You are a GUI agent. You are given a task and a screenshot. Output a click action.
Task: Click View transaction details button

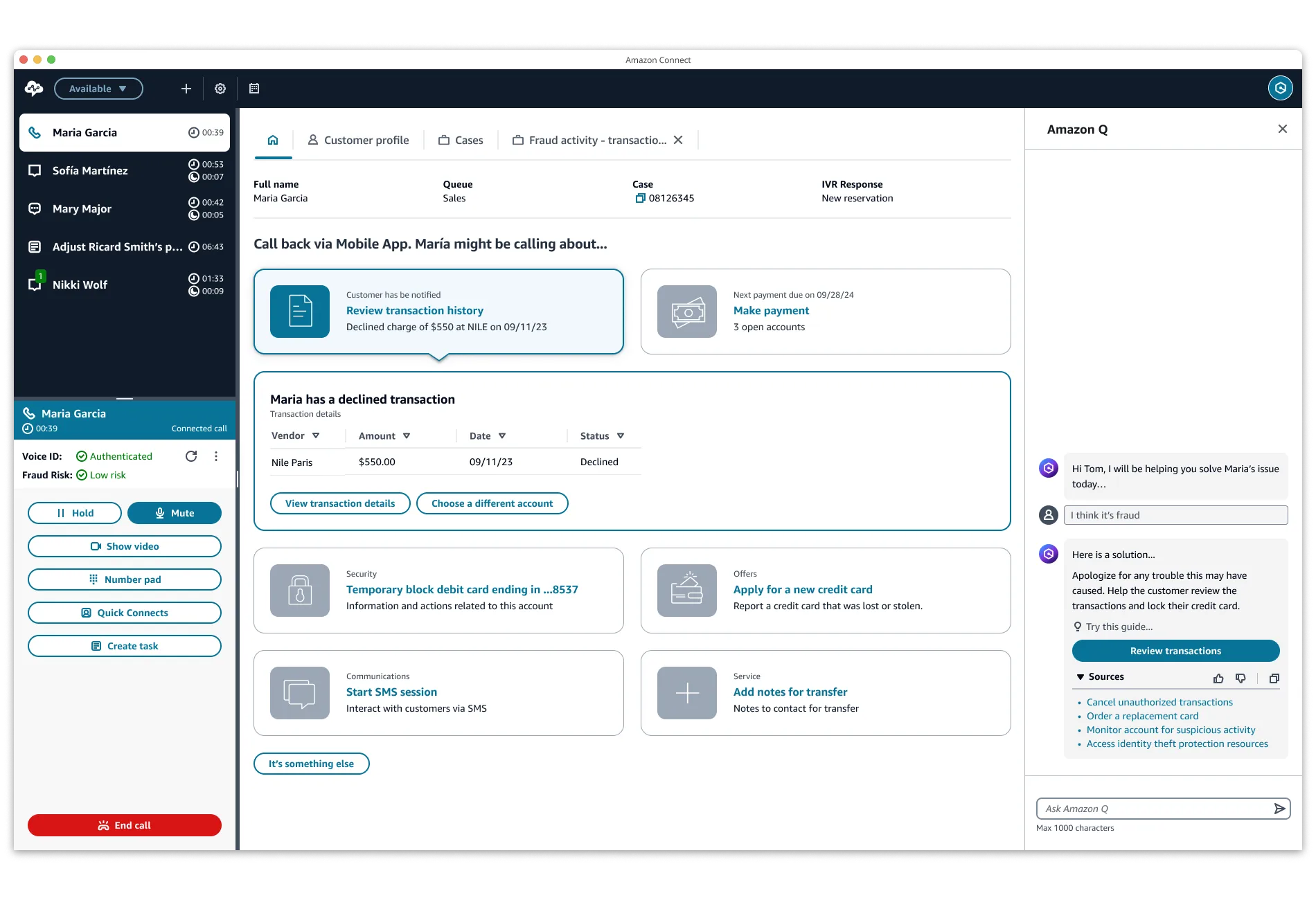pyautogui.click(x=340, y=503)
